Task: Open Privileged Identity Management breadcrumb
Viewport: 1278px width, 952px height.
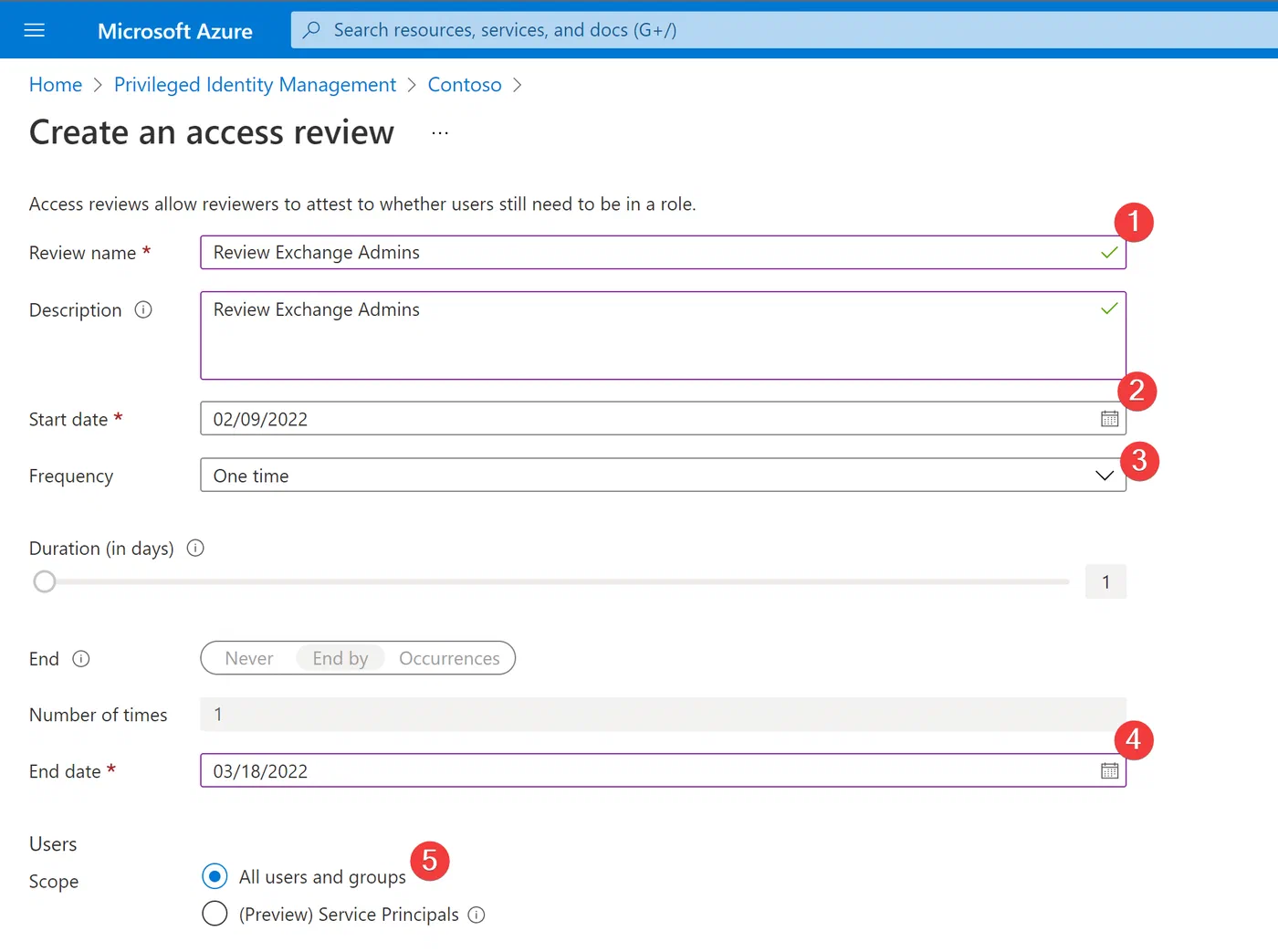Action: point(255,85)
